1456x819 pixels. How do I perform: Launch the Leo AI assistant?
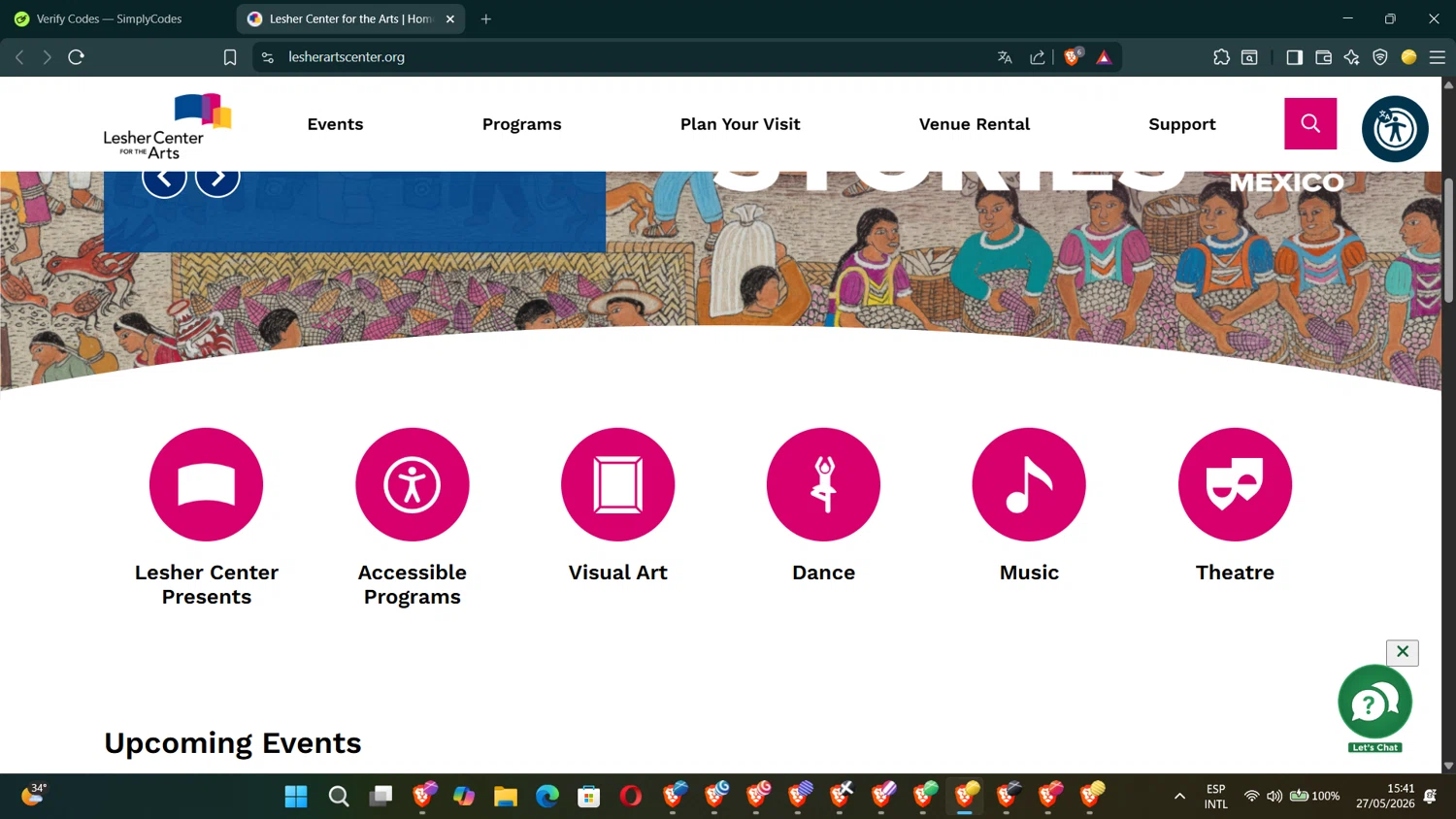coord(1351,57)
